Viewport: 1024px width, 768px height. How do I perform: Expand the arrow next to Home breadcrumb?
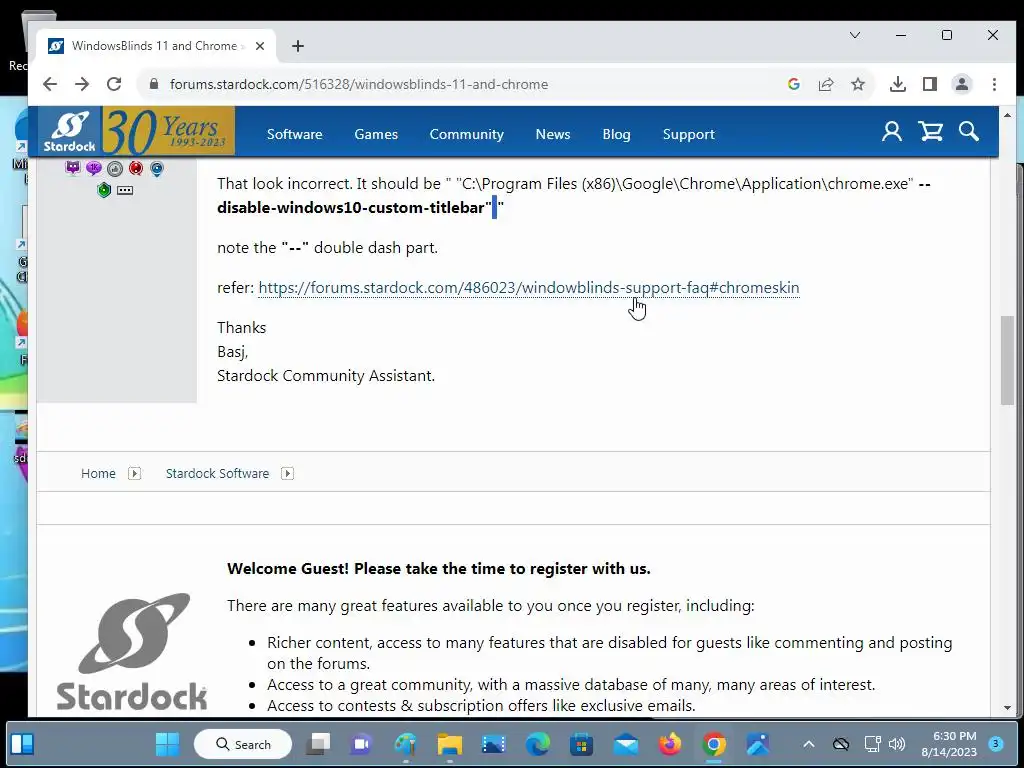coord(135,473)
